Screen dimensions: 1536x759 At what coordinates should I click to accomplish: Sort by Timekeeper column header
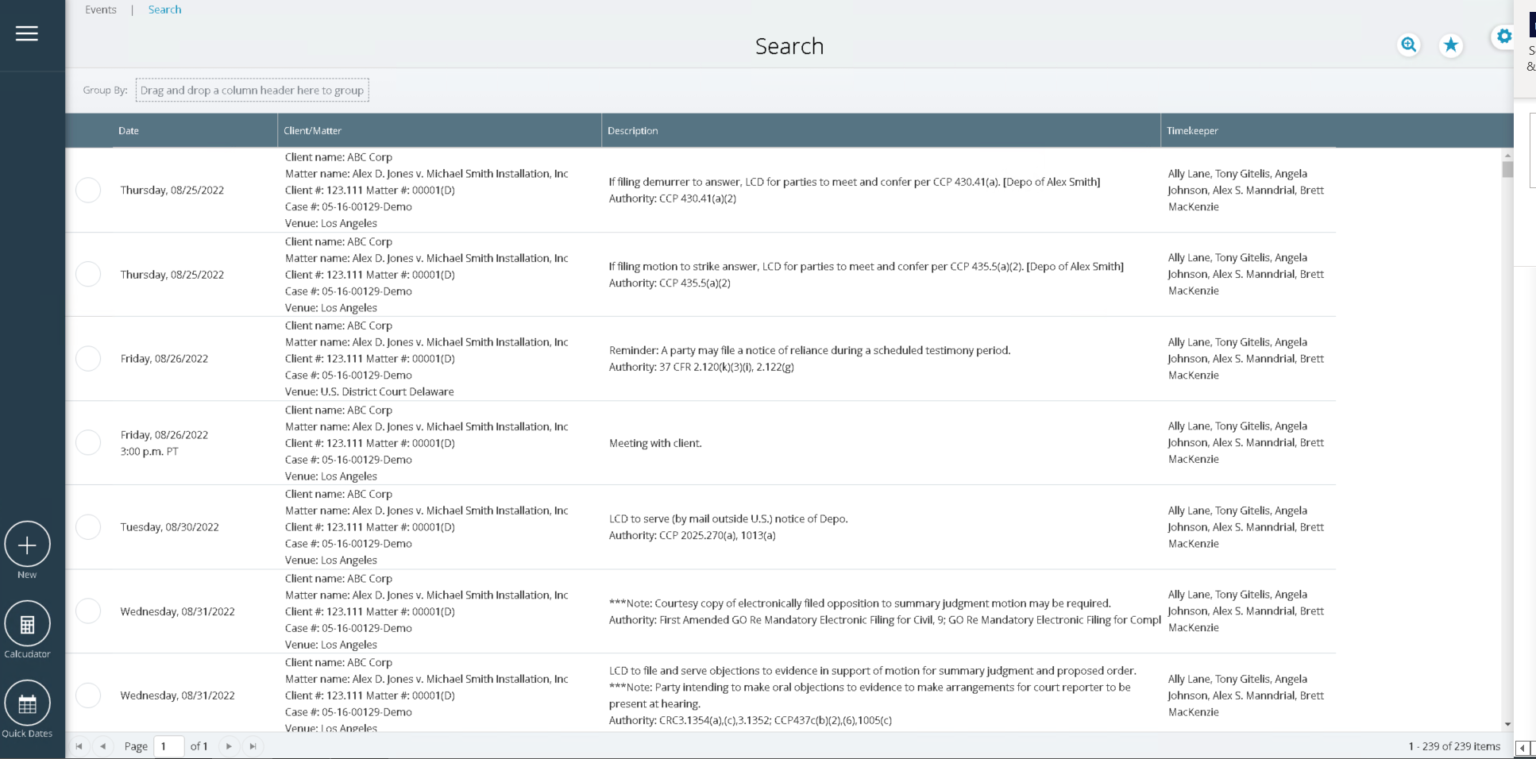click(1192, 131)
